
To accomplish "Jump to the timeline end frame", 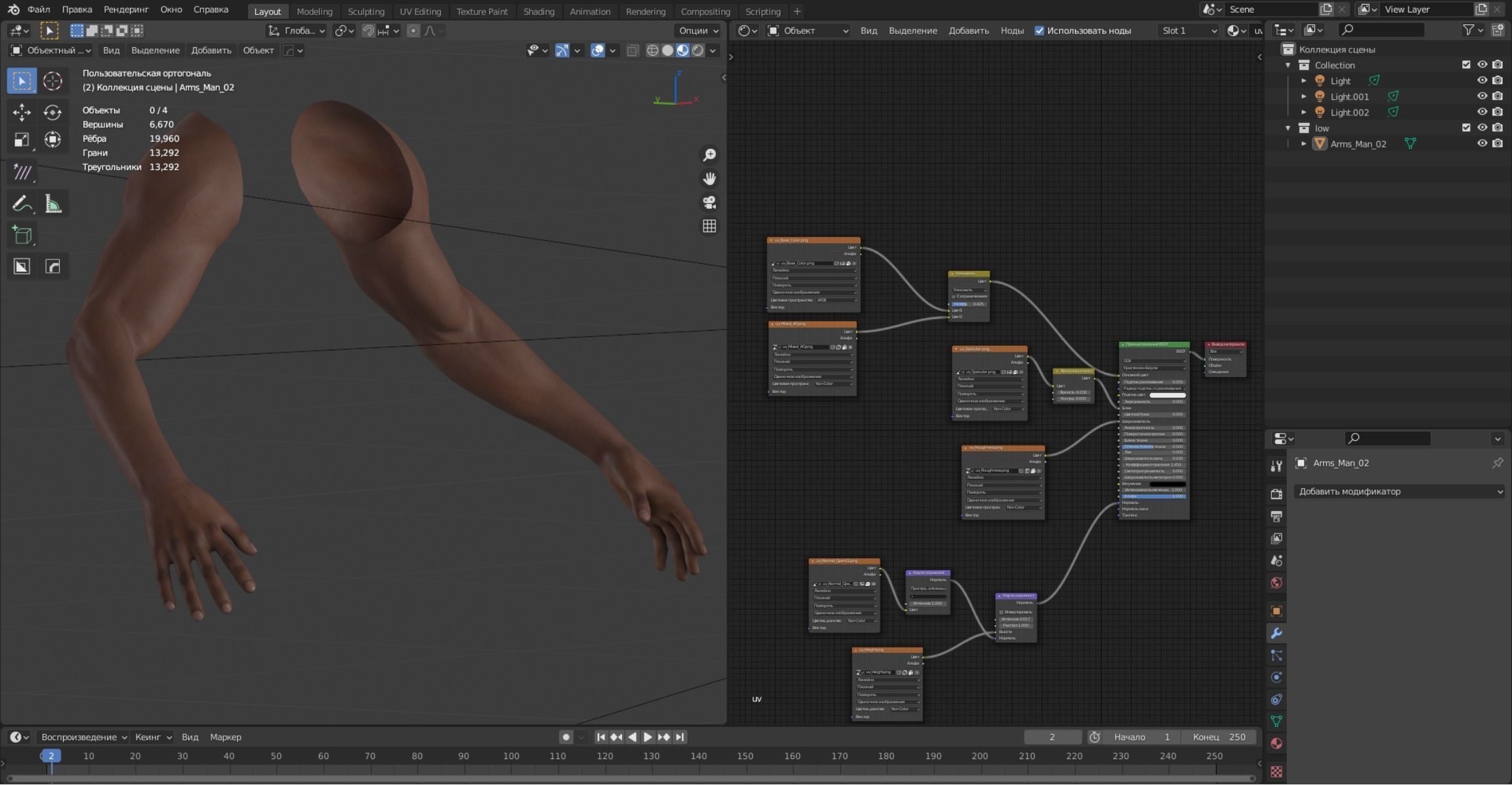I will pos(680,737).
